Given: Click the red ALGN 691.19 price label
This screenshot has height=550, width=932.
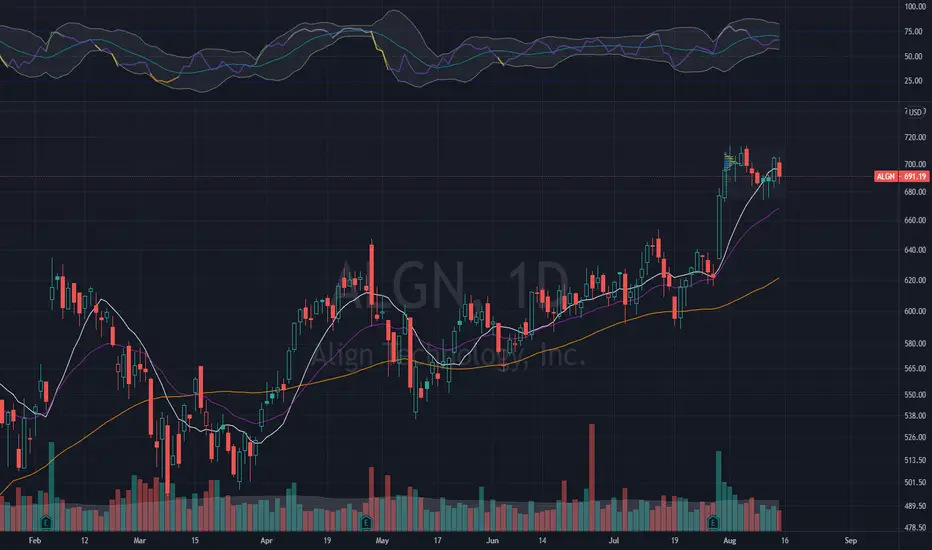Looking at the screenshot, I should (x=902, y=177).
